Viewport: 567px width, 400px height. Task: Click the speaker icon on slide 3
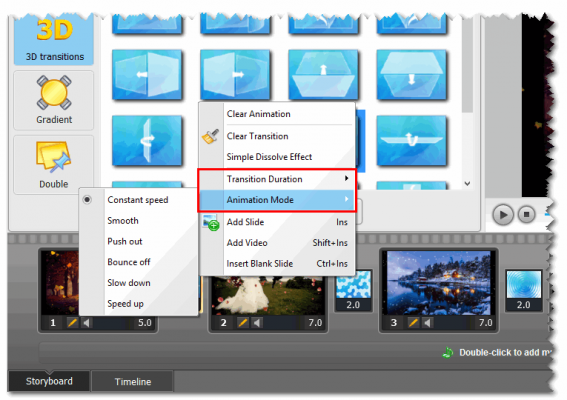[x=427, y=322]
